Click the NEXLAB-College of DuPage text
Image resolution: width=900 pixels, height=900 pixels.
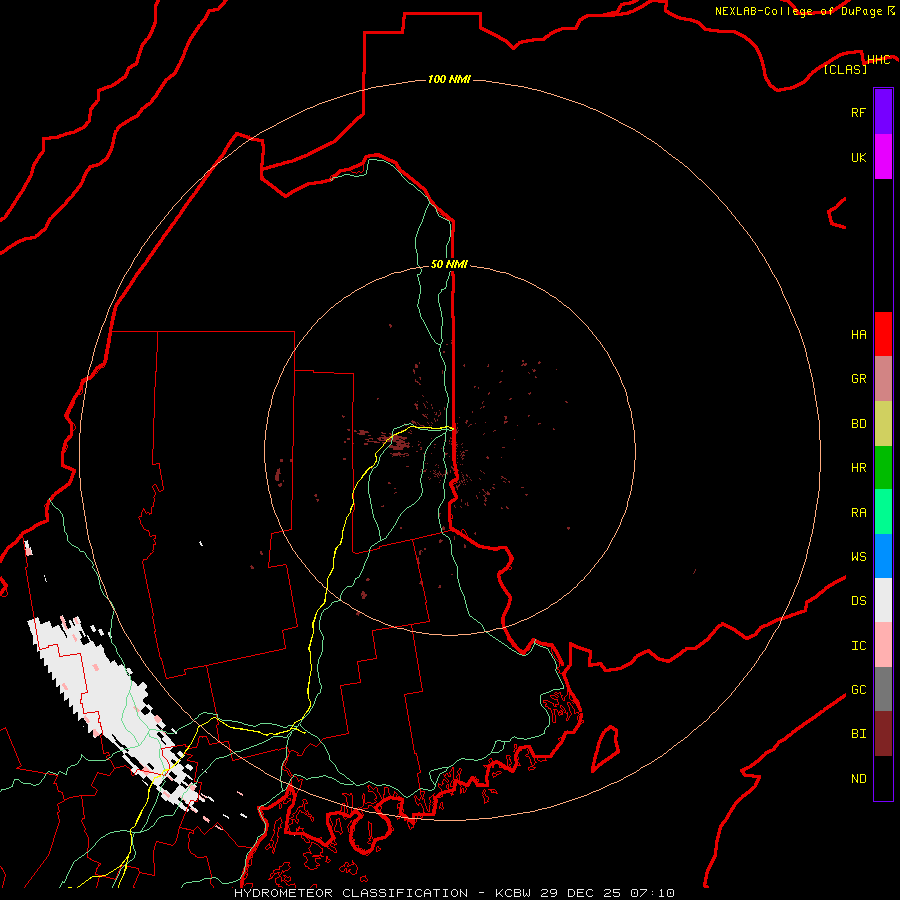point(798,11)
